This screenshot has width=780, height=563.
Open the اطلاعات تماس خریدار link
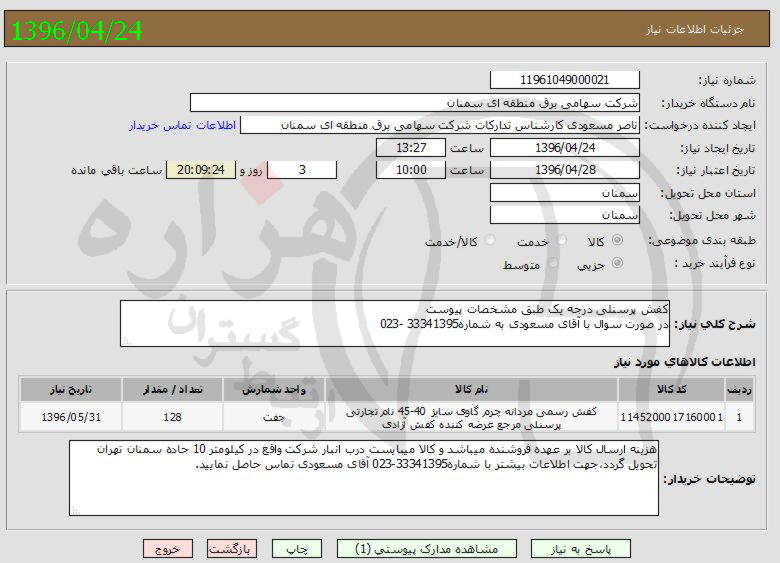click(x=183, y=125)
